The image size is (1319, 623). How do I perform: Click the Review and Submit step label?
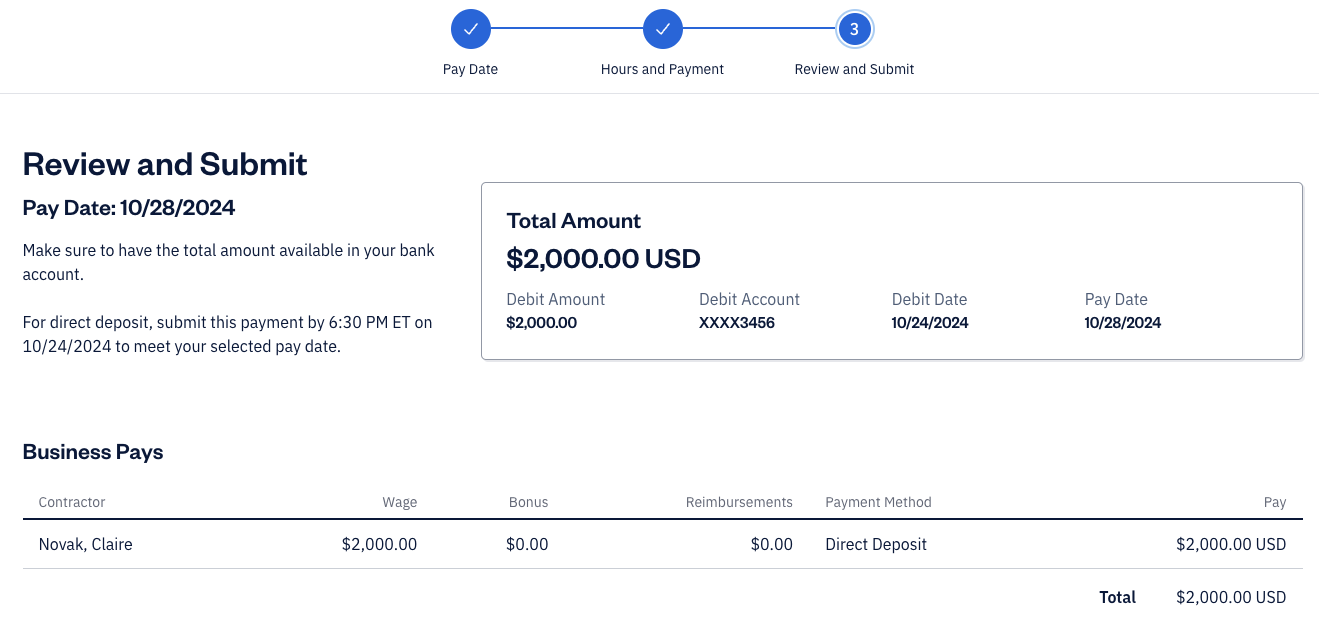(854, 69)
